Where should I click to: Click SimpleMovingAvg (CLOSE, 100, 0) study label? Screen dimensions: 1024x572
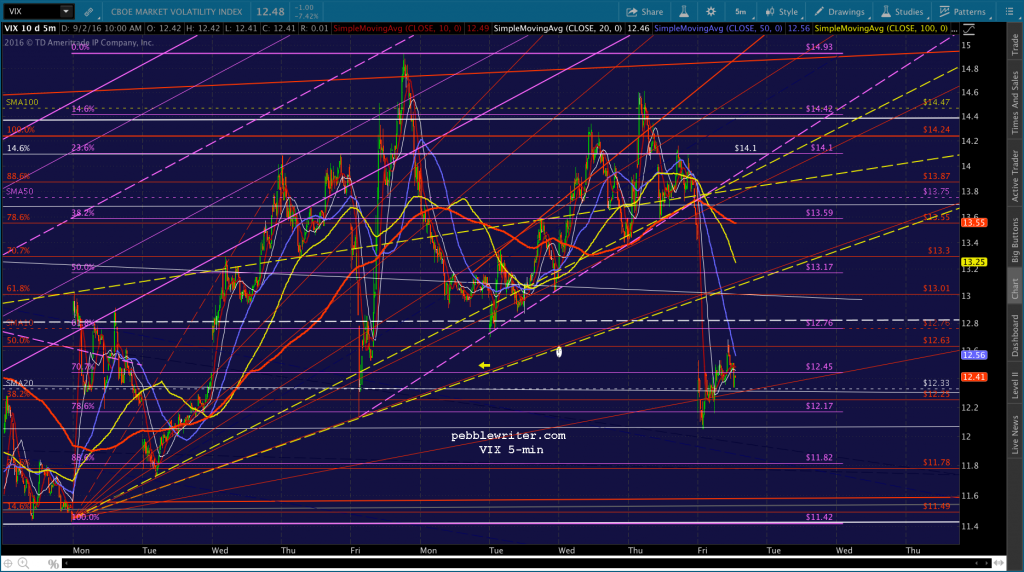click(x=881, y=29)
